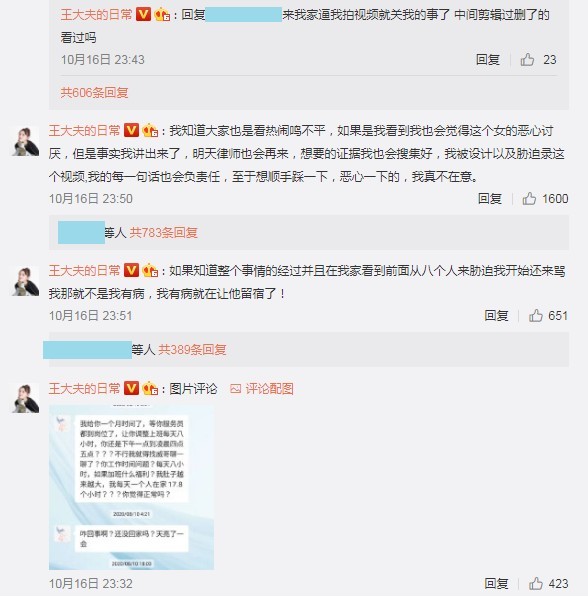Click the orange V verified badge on top reply

(x=143, y=15)
